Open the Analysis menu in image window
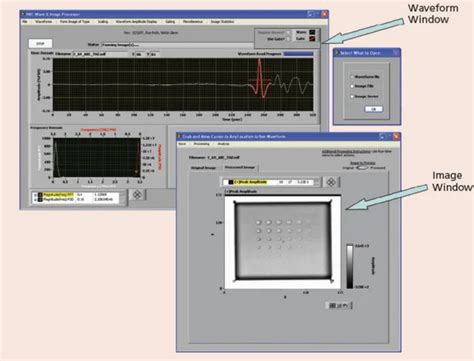474x361 pixels. [x=223, y=144]
